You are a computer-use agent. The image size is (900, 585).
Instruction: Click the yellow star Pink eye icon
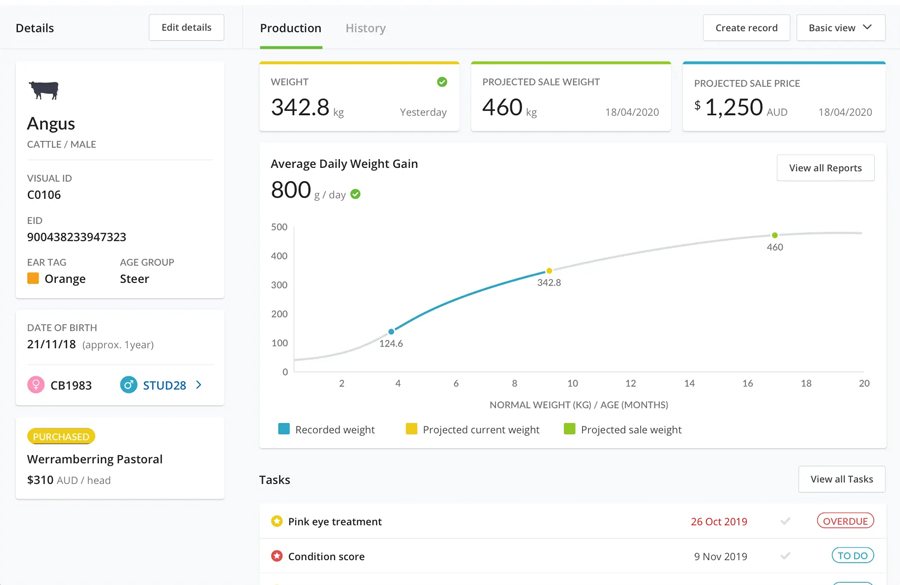point(277,521)
